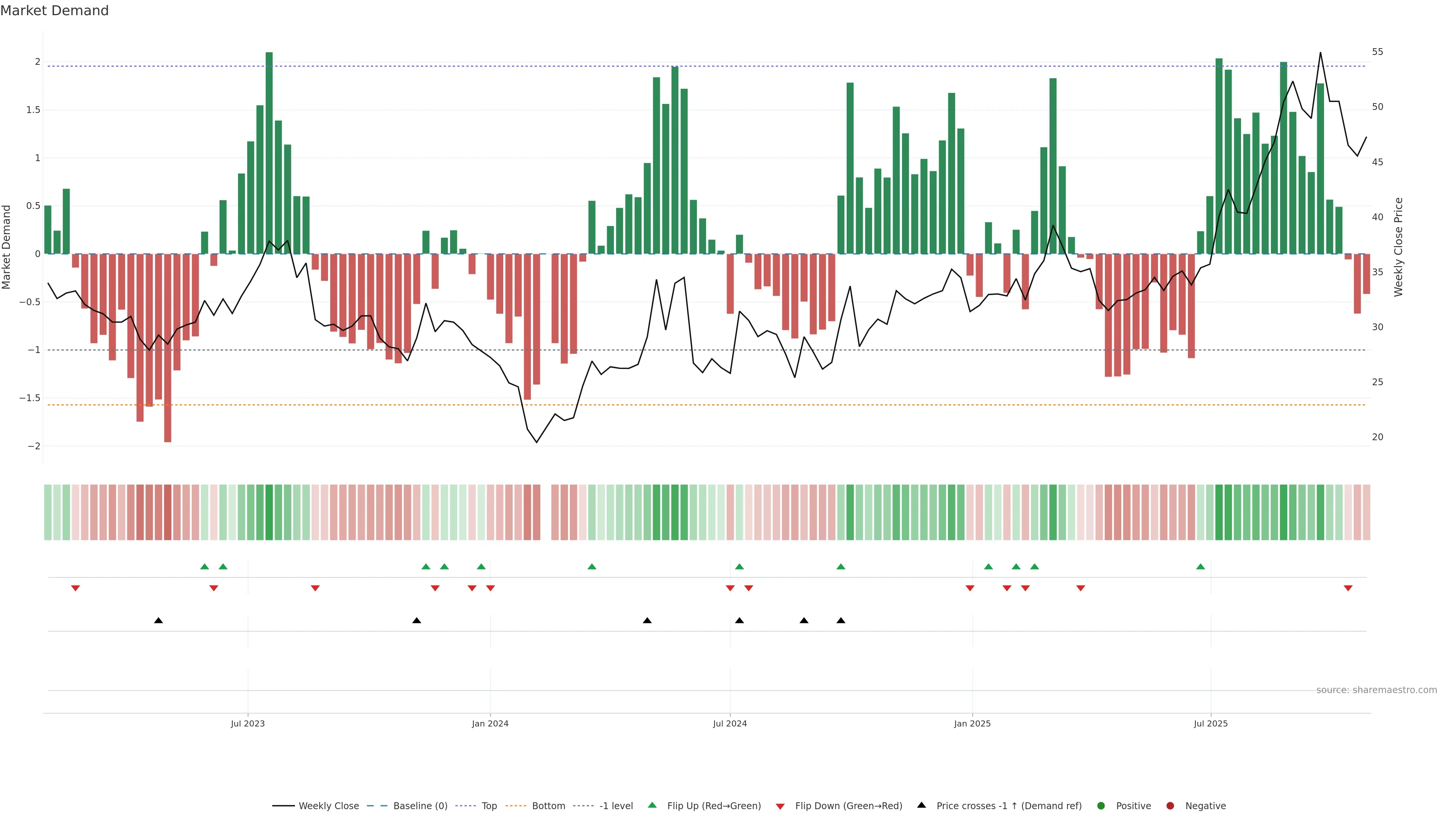The width and height of the screenshot is (1456, 819).
Task: Click the black Price crosses legend triangle
Action: click(x=921, y=805)
